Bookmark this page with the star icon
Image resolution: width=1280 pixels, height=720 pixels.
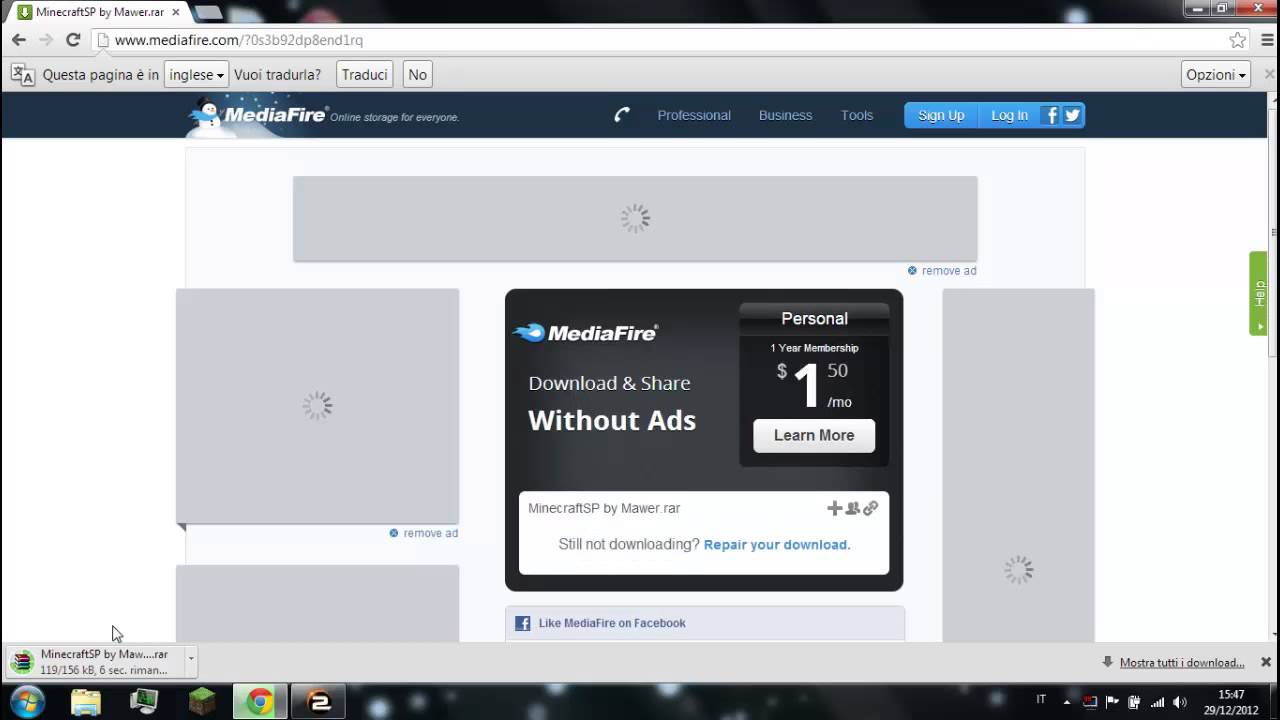[1238, 40]
